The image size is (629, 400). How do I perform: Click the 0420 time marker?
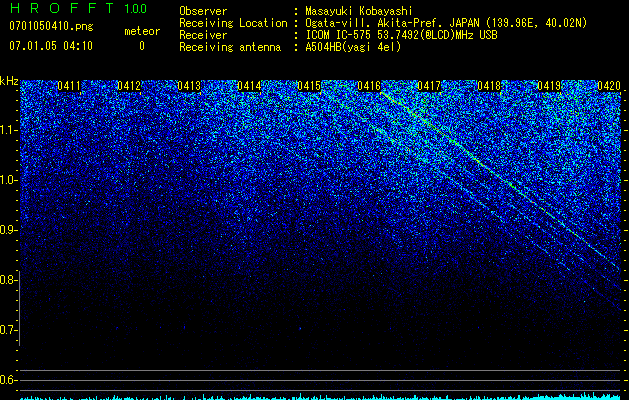[x=609, y=86]
